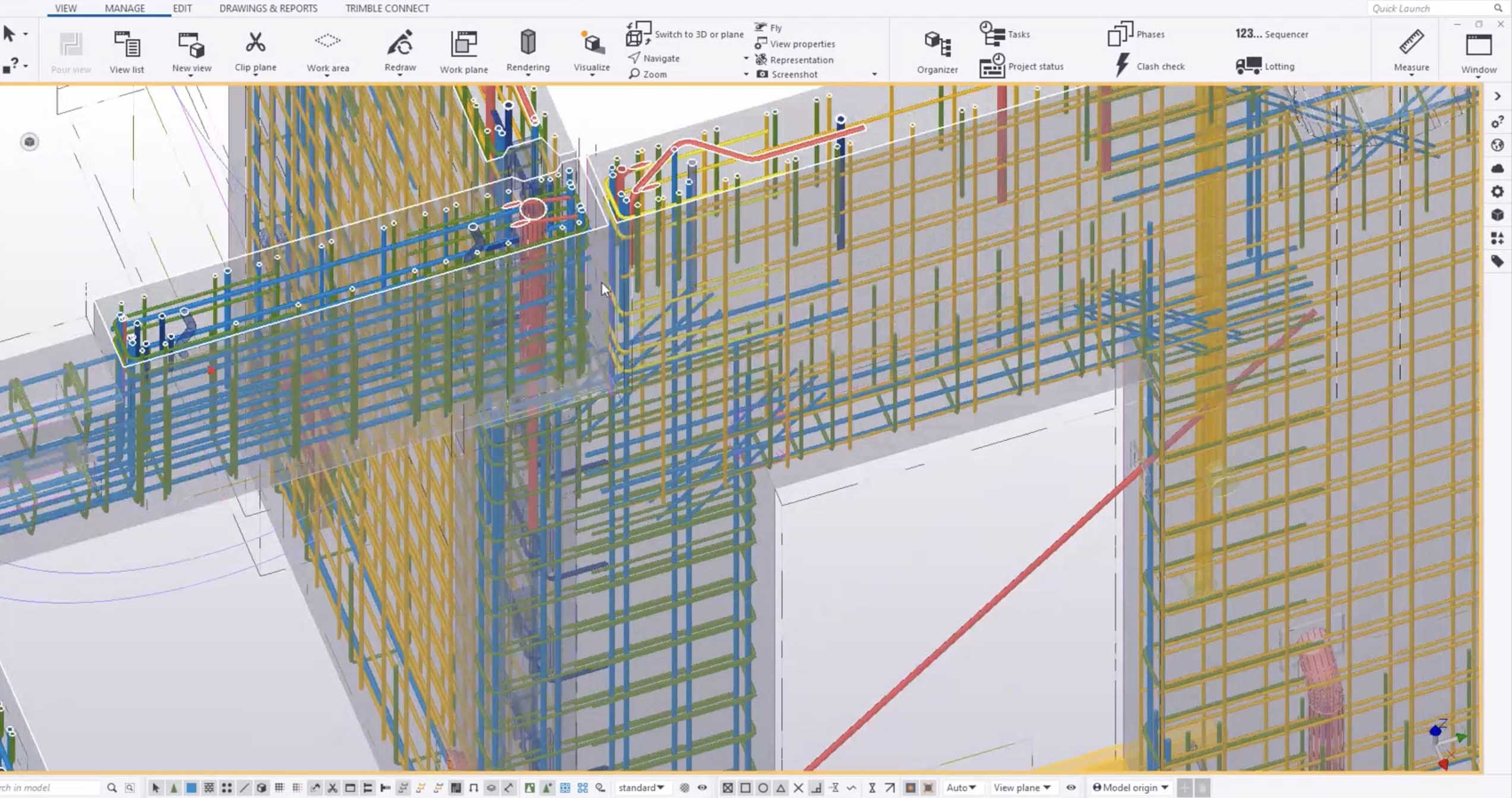The height and width of the screenshot is (798, 1512).
Task: Click Switch to 3D or plane
Action: pyautogui.click(x=685, y=34)
